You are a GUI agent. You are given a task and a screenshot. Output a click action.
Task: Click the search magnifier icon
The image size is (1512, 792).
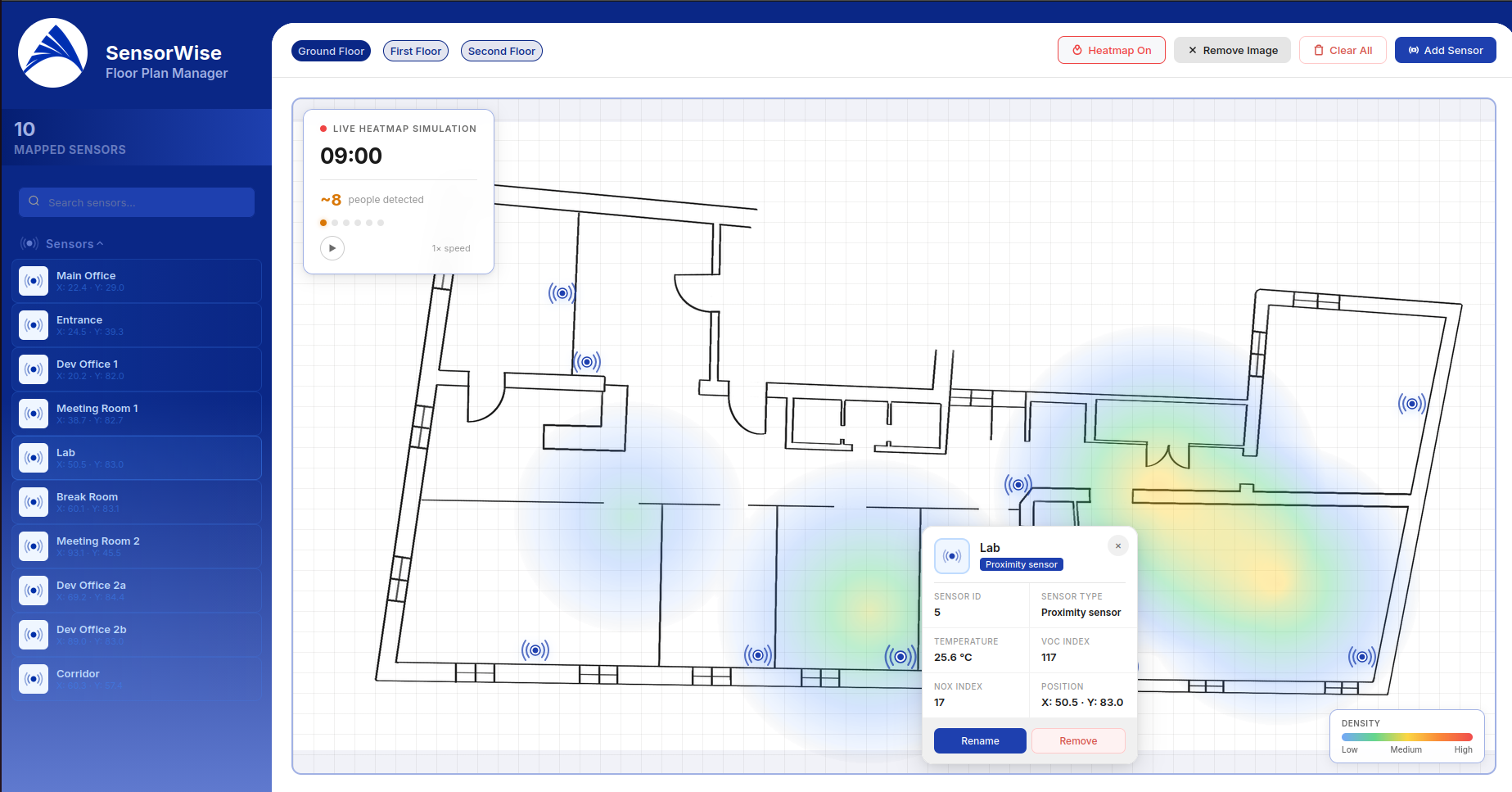pyautogui.click(x=34, y=201)
